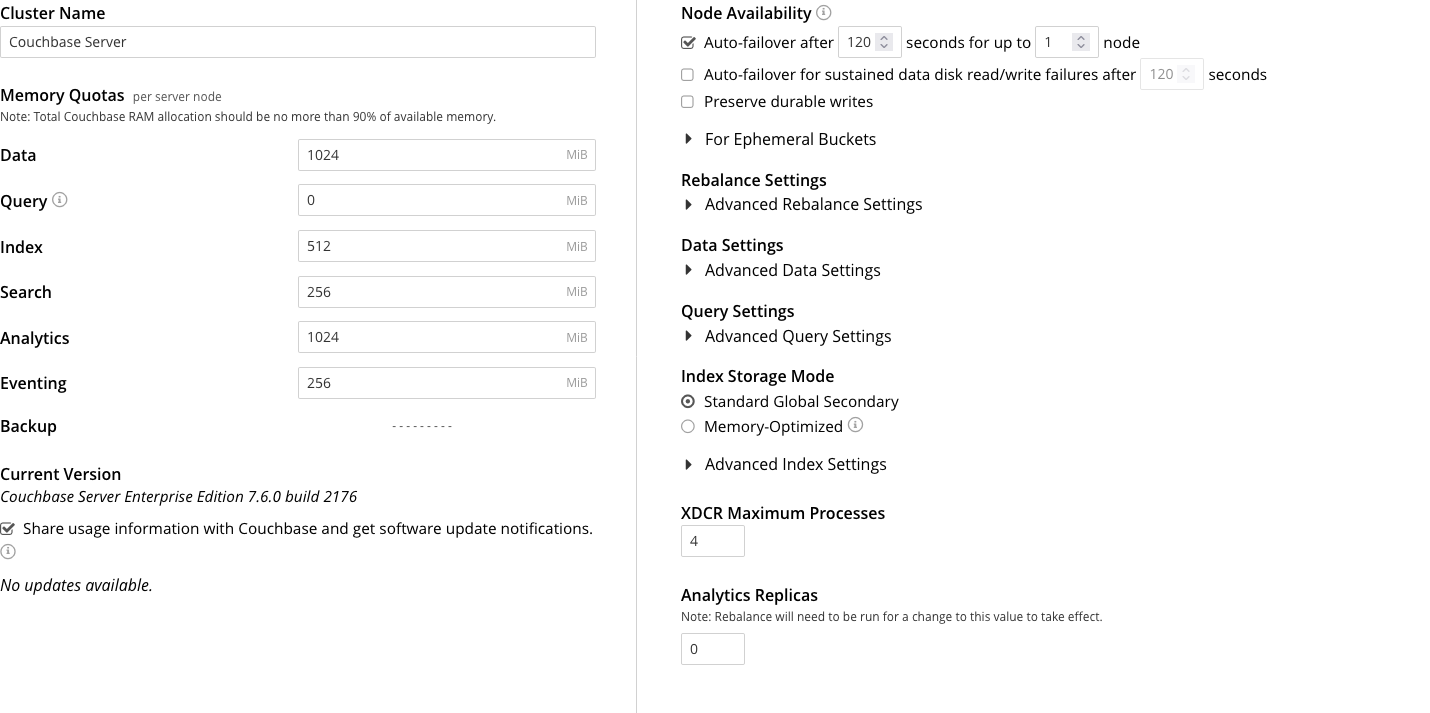Screen dimensions: 1430x713
Task: Toggle the Auto-failover after checkbox
Action: [688, 43]
